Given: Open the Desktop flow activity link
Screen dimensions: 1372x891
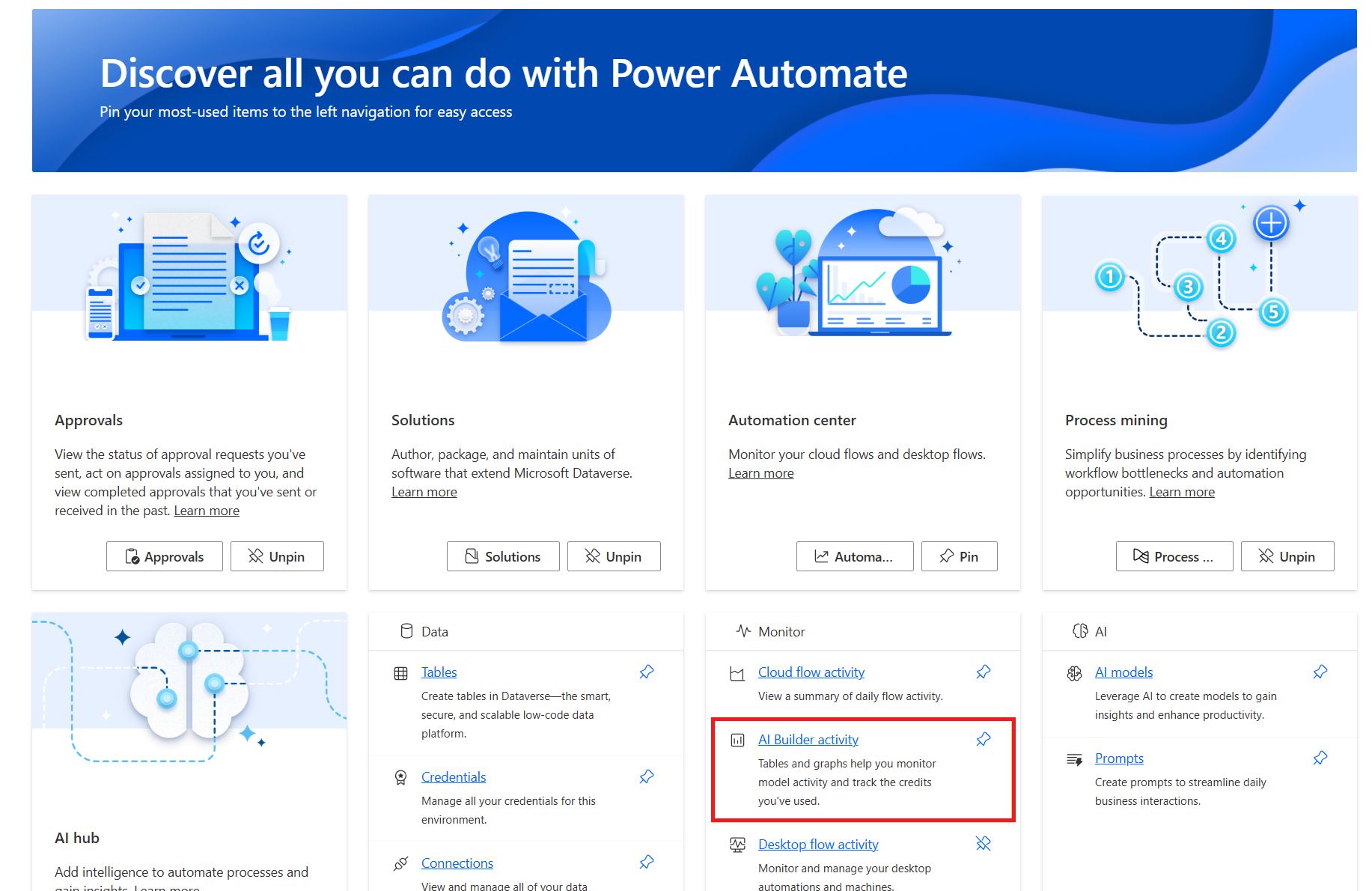Looking at the screenshot, I should click(x=818, y=845).
